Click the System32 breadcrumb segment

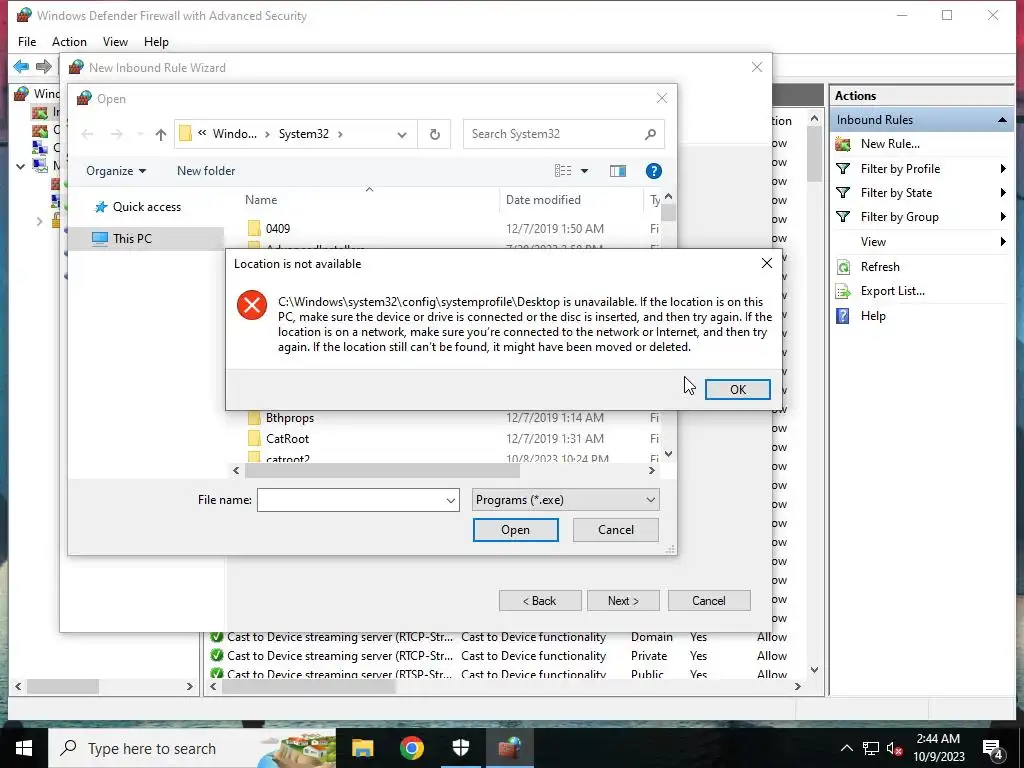[x=304, y=134]
